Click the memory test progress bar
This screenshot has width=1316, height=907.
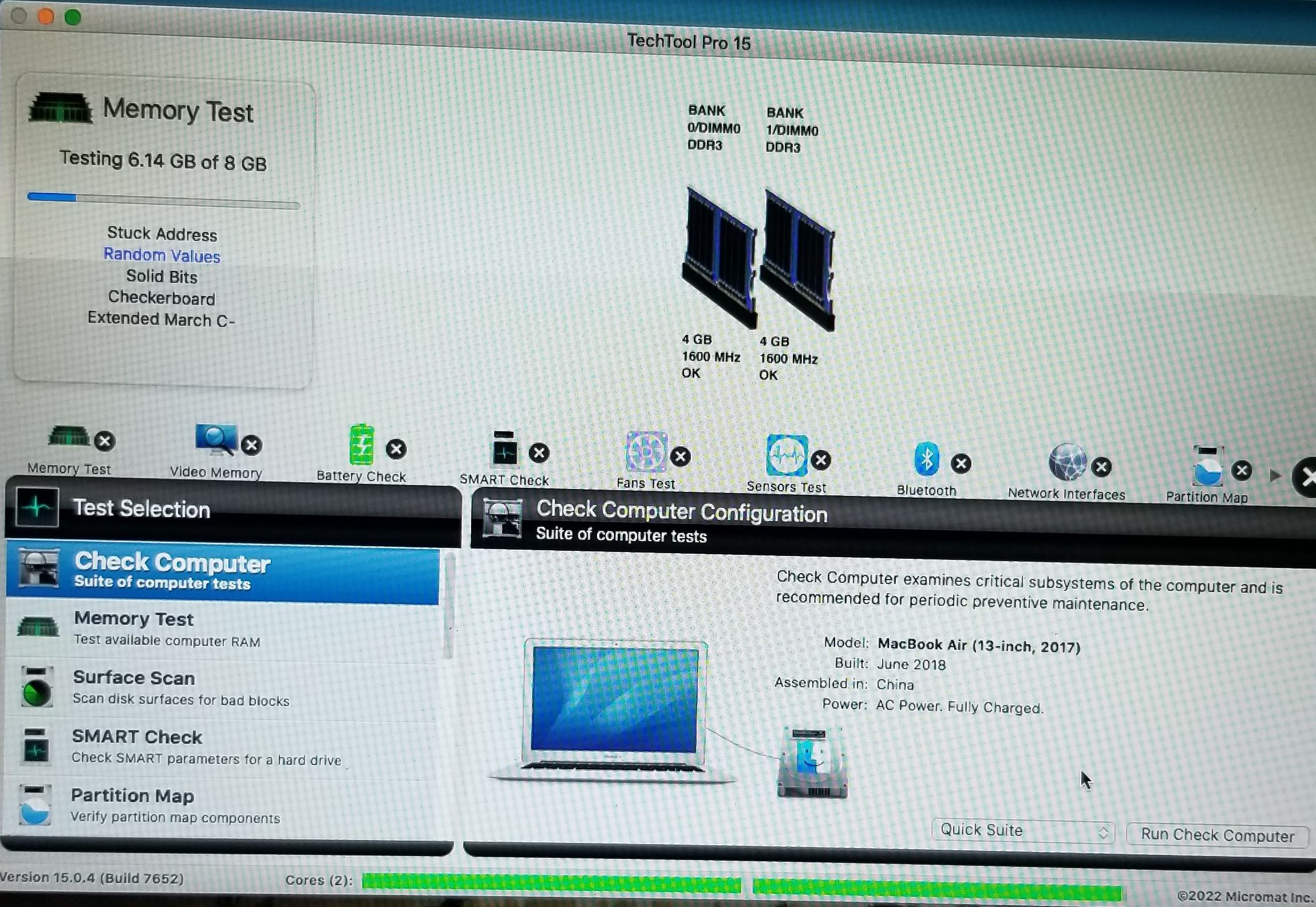click(163, 200)
